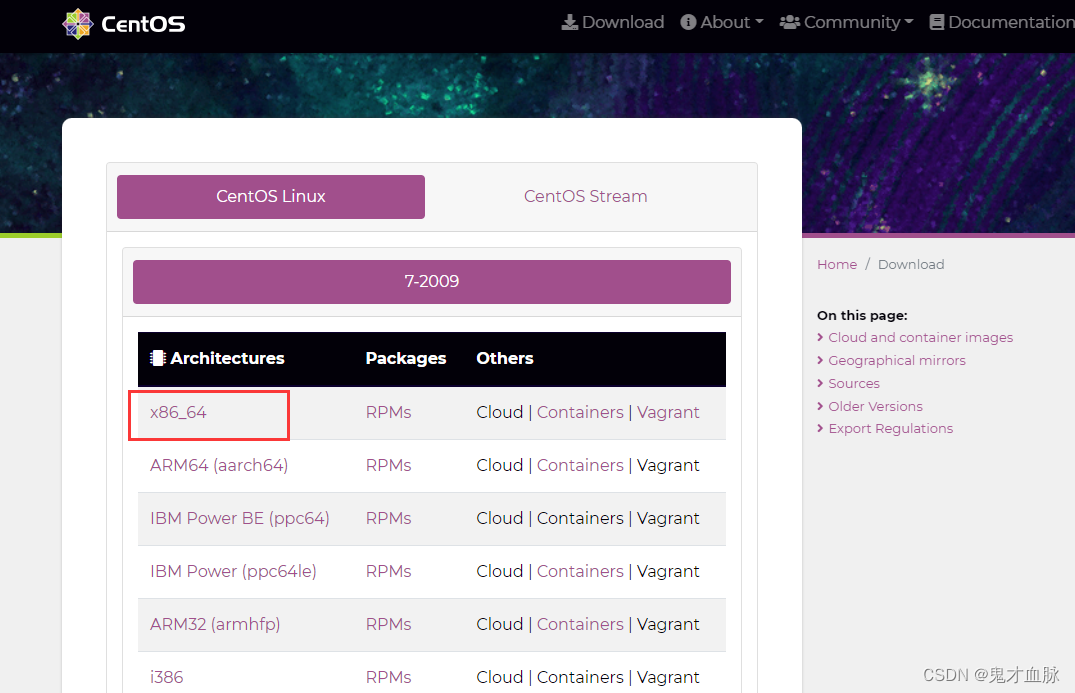Open the Export Regulations link
This screenshot has height=693, width=1075.
click(x=891, y=428)
